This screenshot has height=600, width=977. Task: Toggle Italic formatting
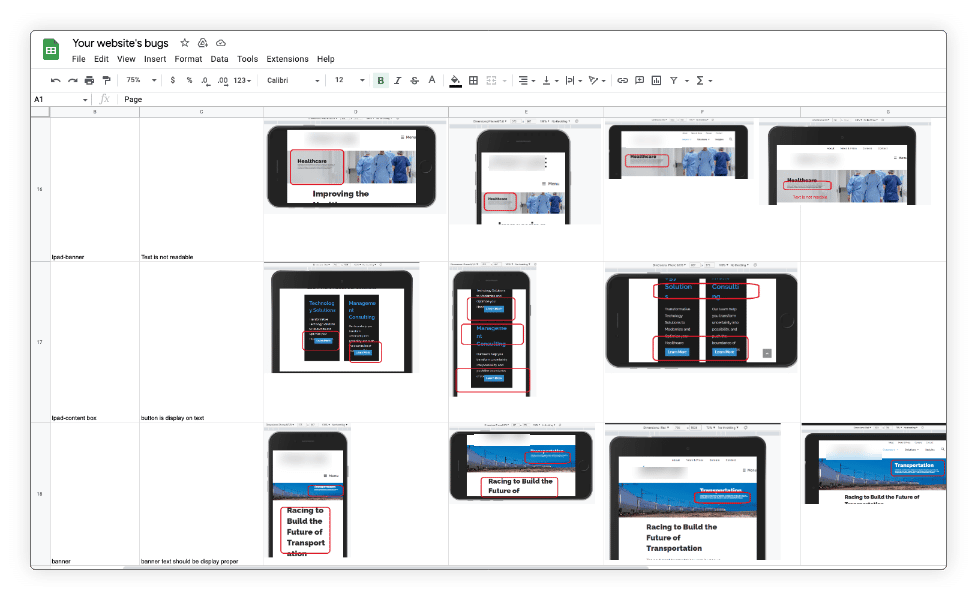pyautogui.click(x=397, y=80)
